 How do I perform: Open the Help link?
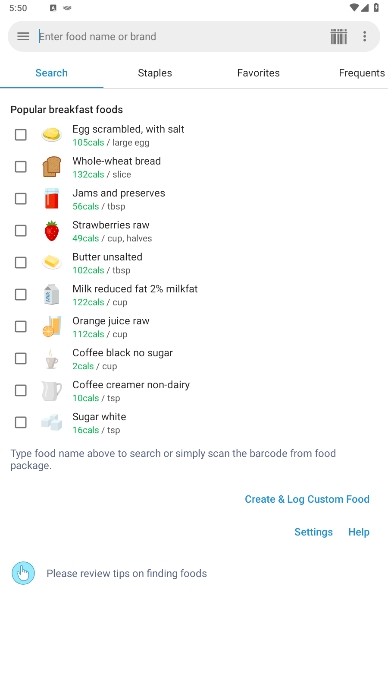click(x=359, y=532)
